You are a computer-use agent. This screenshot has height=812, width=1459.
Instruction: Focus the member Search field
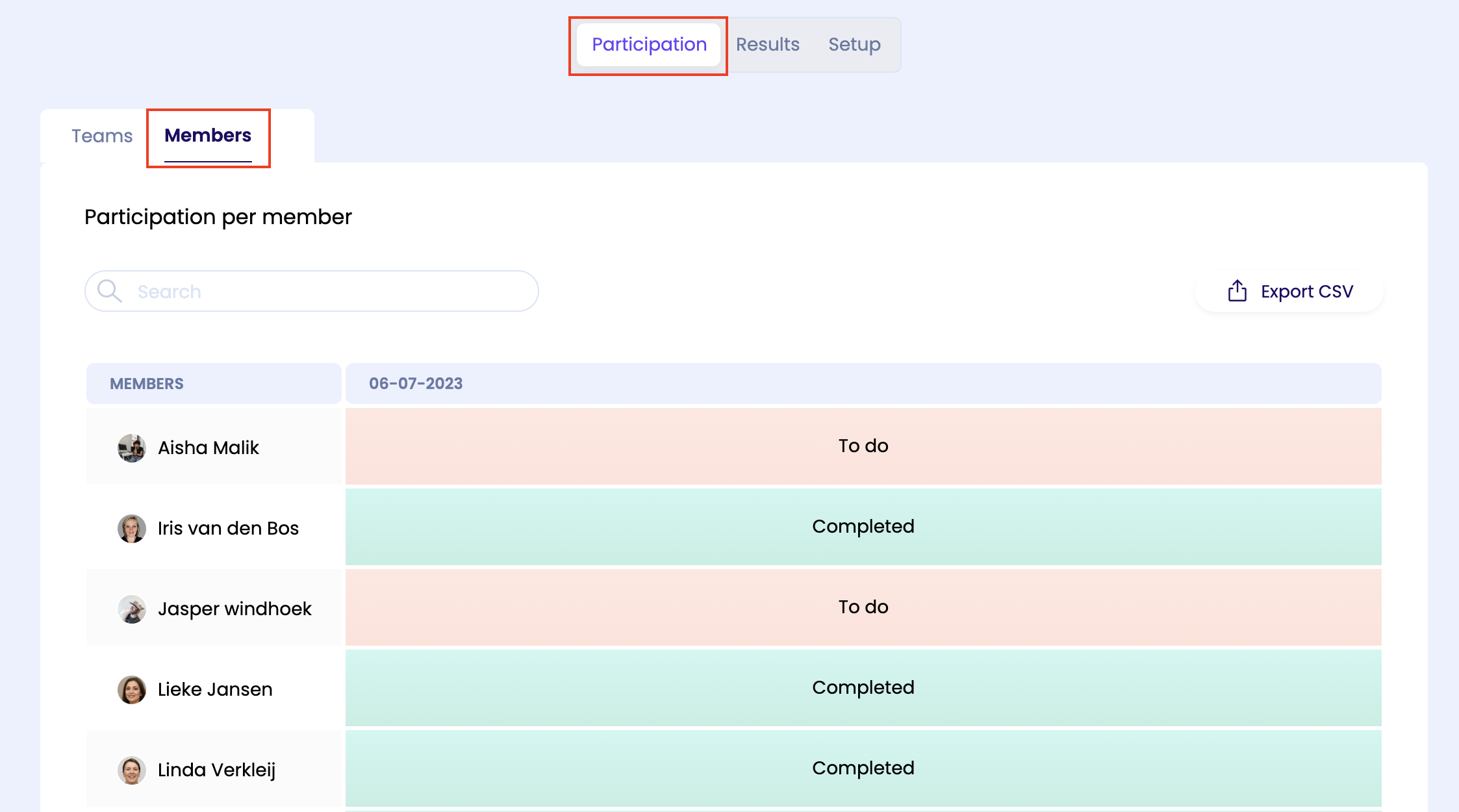tap(325, 291)
